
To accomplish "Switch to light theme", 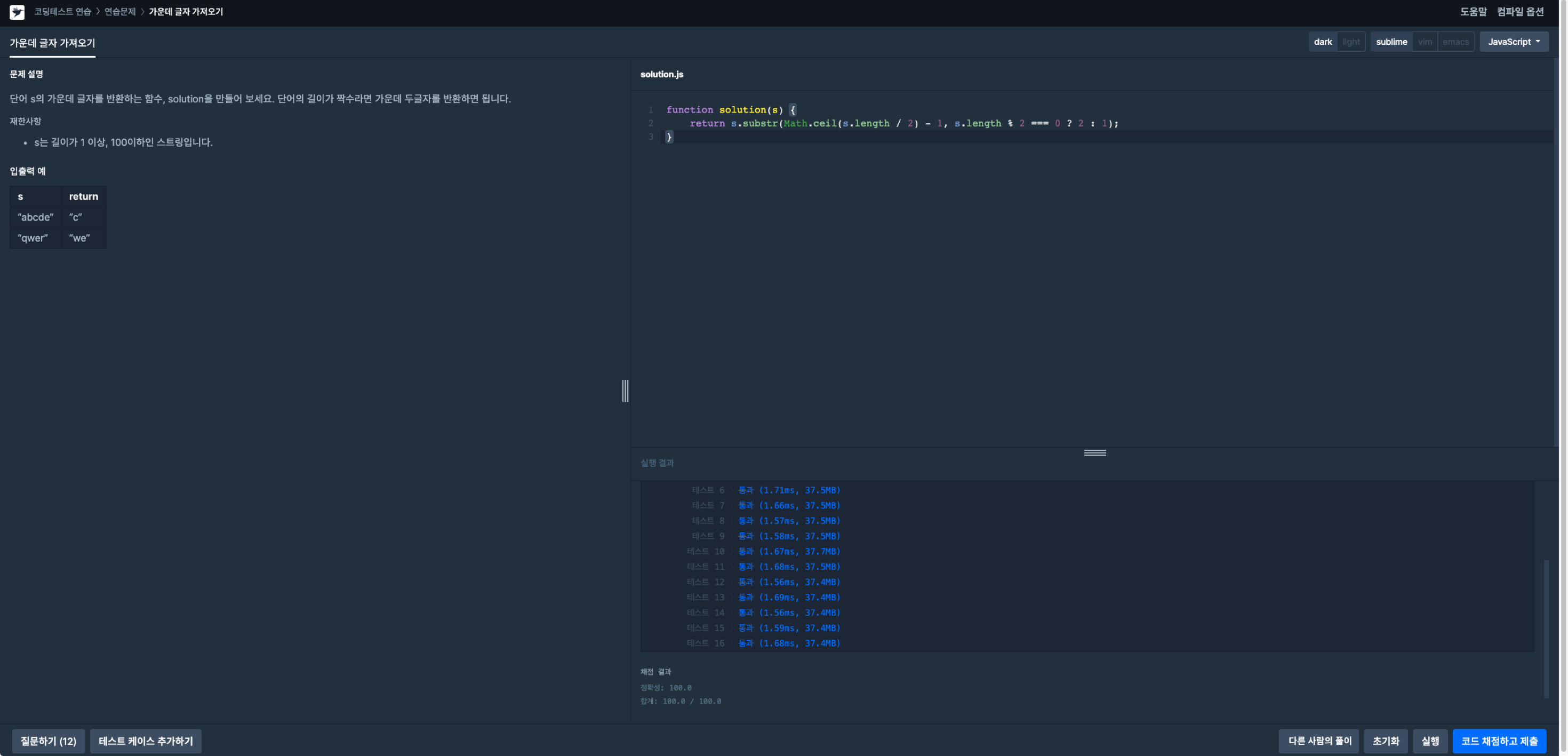I will point(1351,42).
